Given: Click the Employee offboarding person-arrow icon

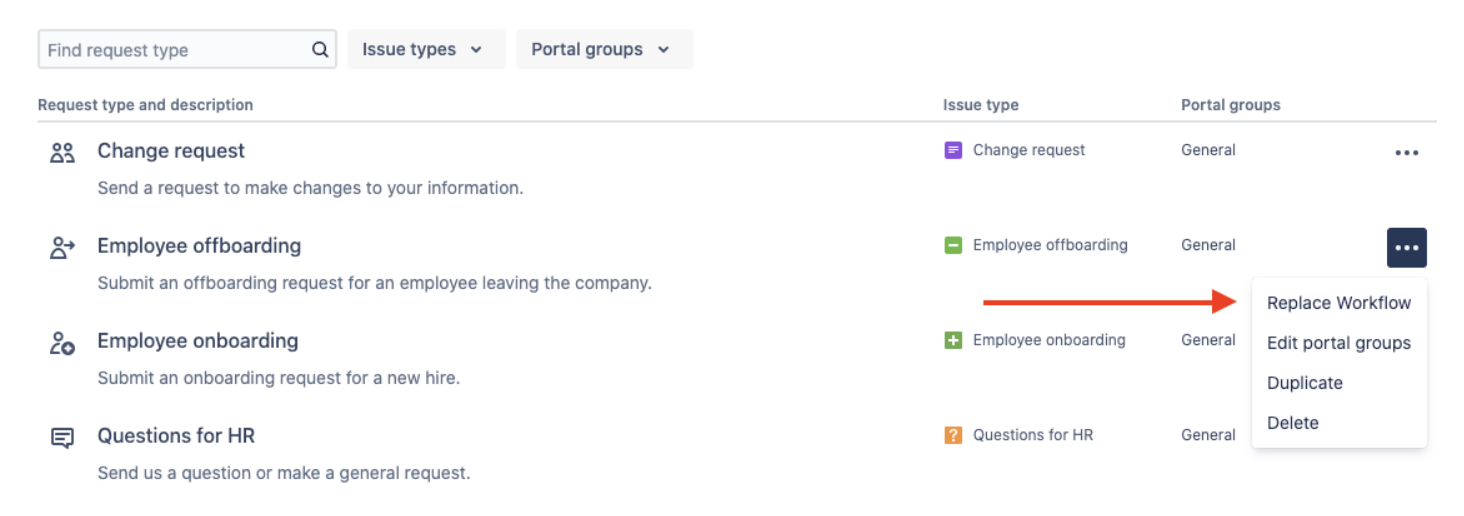Looking at the screenshot, I should click(x=63, y=248).
